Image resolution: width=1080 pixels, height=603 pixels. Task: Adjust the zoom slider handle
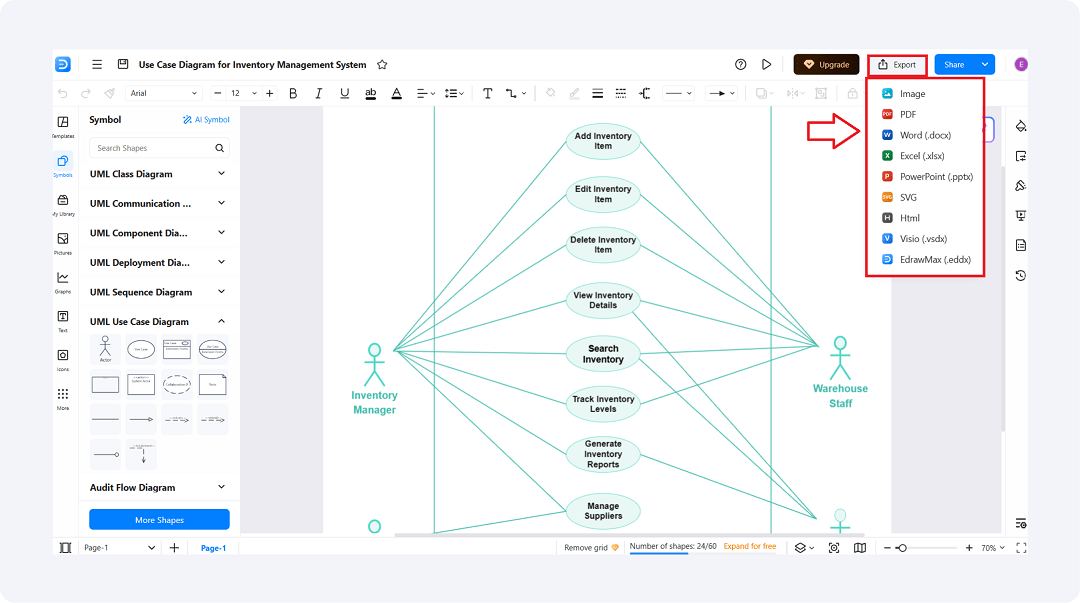(902, 548)
